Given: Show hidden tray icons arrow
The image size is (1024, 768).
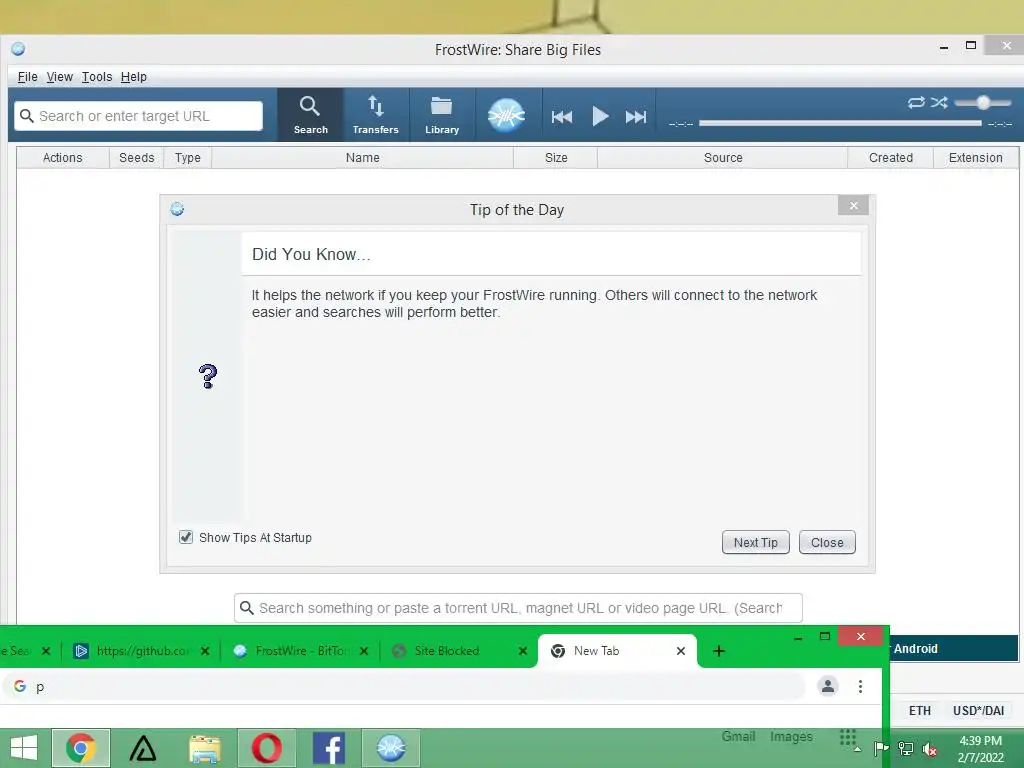Looking at the screenshot, I should tap(857, 749).
